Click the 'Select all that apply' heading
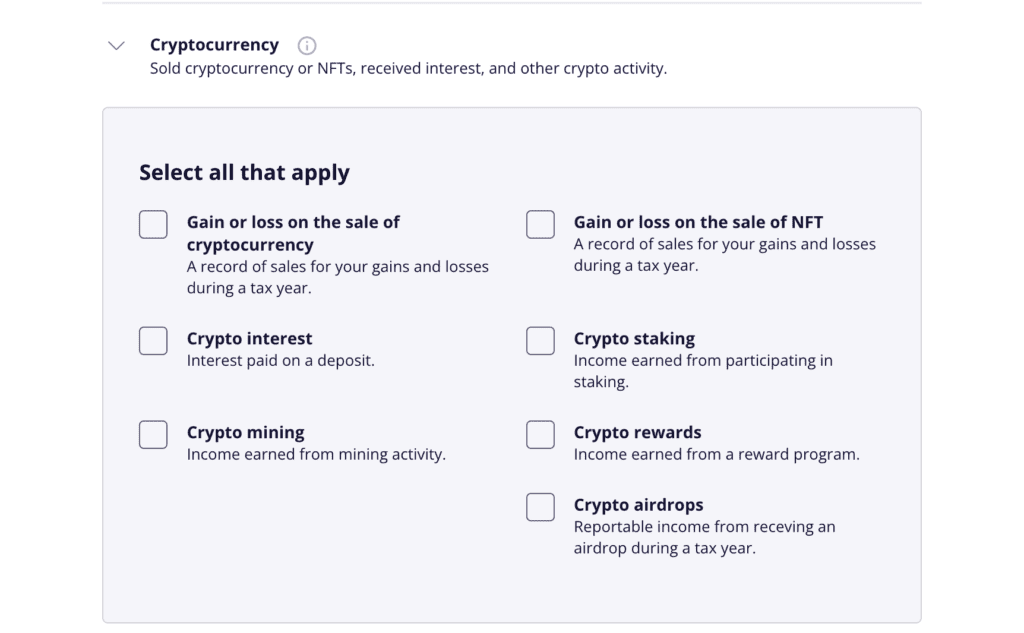Viewport: 1024px width, 633px height. coord(244,173)
